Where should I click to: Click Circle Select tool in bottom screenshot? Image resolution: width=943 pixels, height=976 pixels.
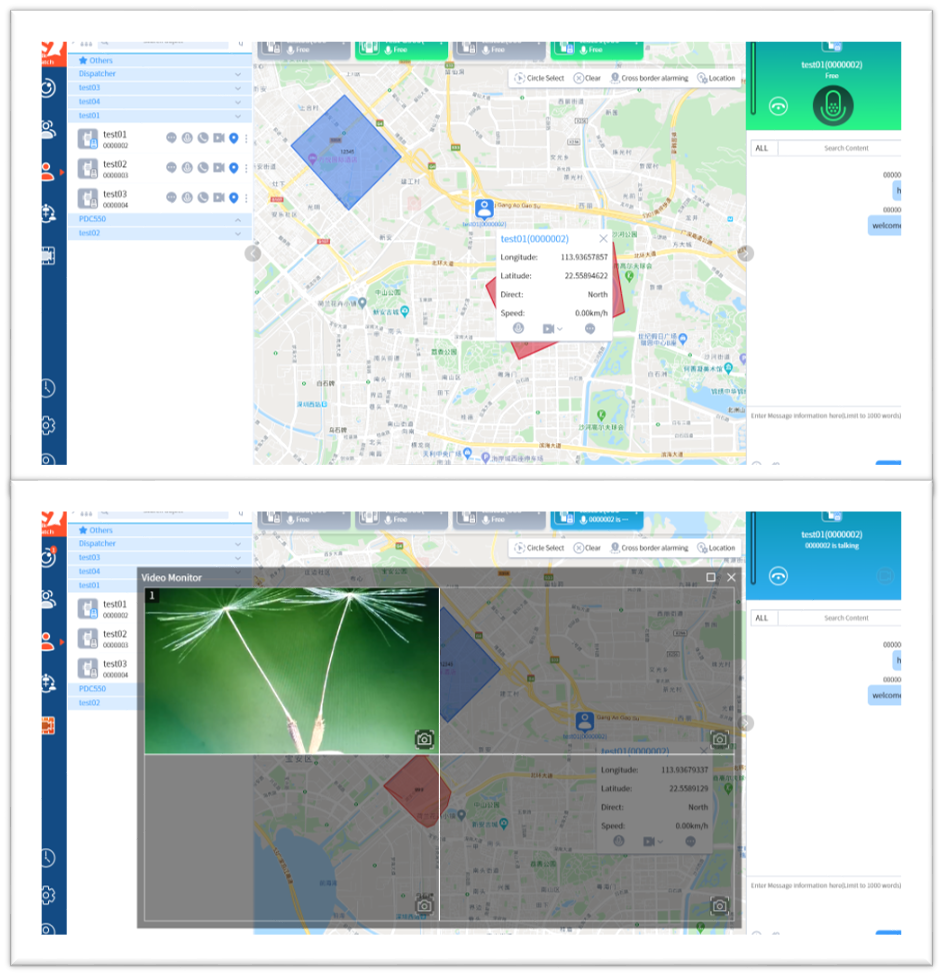[539, 548]
